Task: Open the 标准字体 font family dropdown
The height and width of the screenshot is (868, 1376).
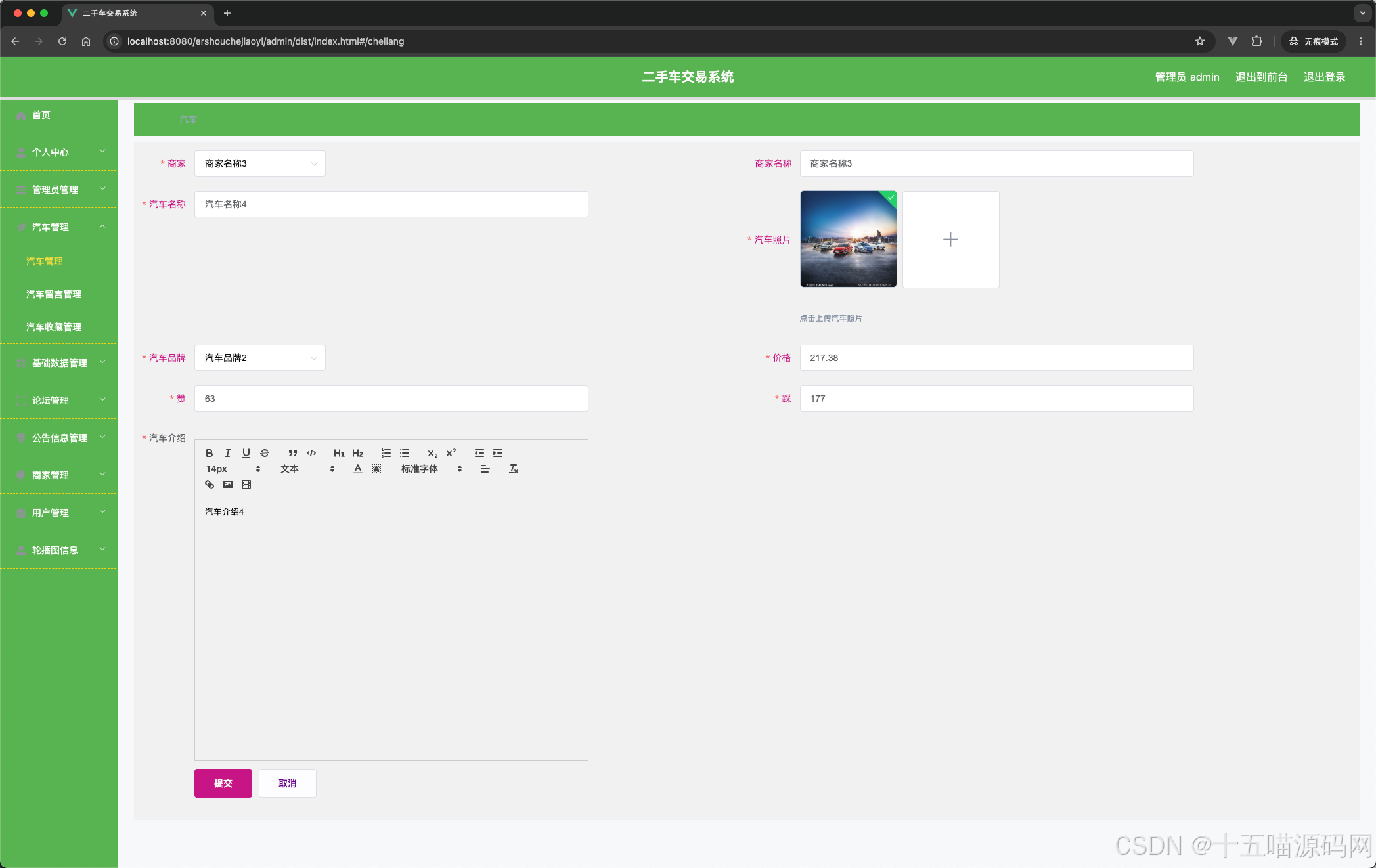Action: (x=432, y=469)
